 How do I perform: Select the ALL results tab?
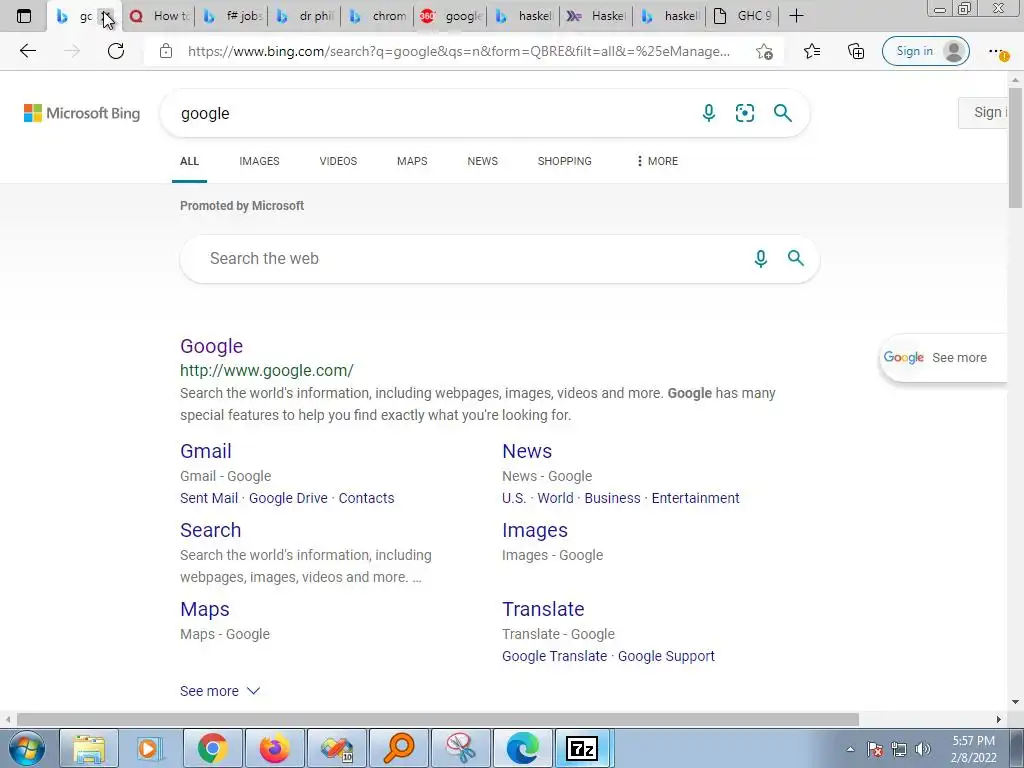[x=189, y=161]
